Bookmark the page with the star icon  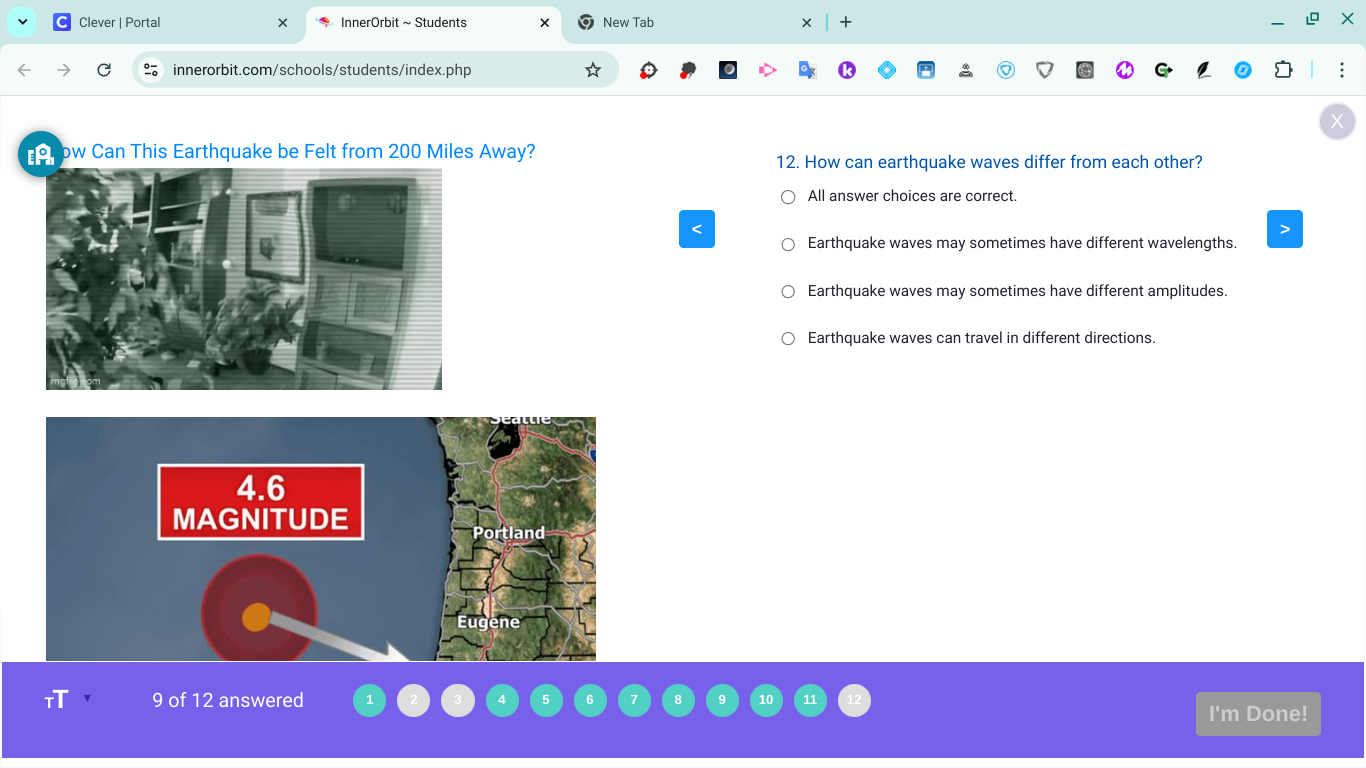(594, 70)
